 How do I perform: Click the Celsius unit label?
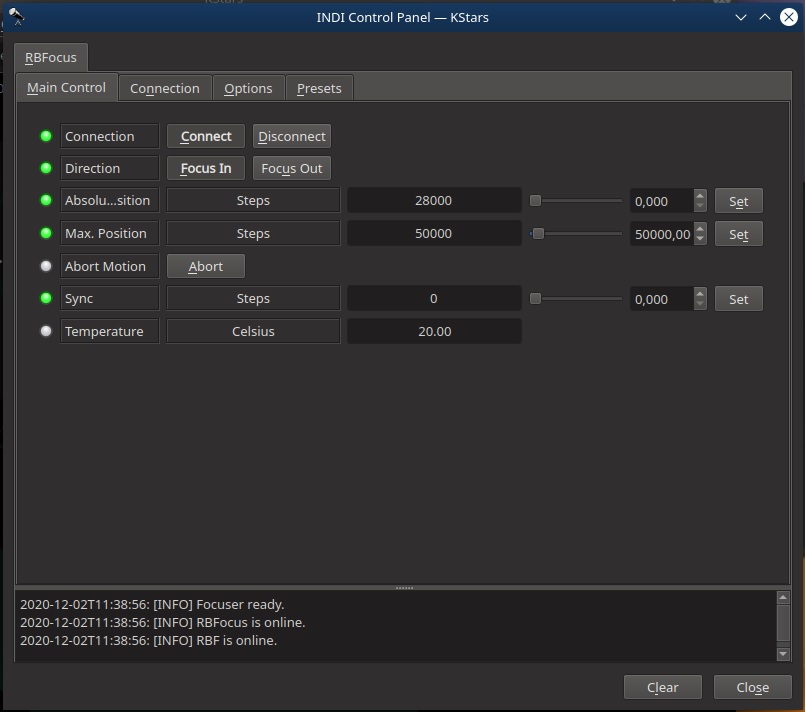[x=253, y=331]
